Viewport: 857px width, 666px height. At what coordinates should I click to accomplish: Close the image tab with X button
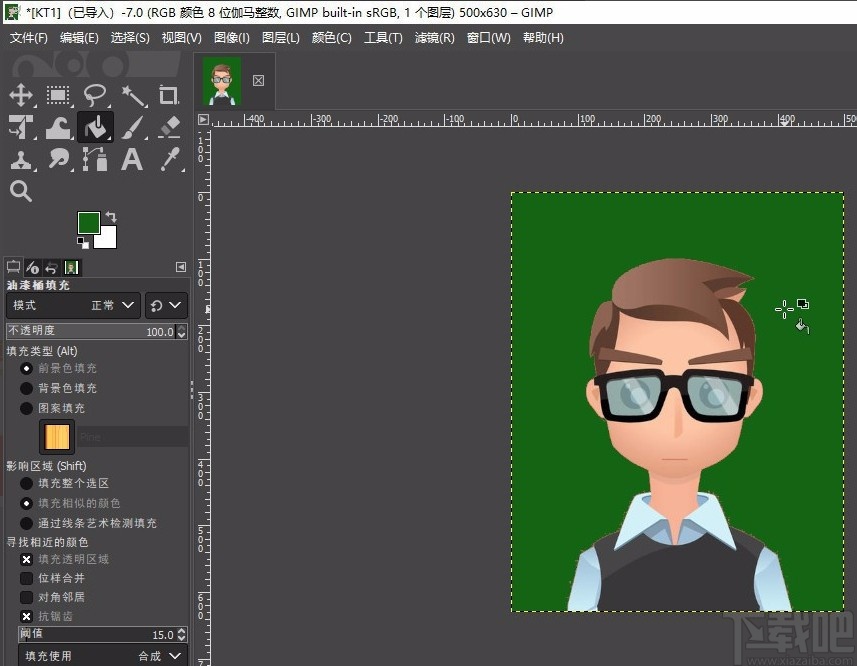[258, 80]
